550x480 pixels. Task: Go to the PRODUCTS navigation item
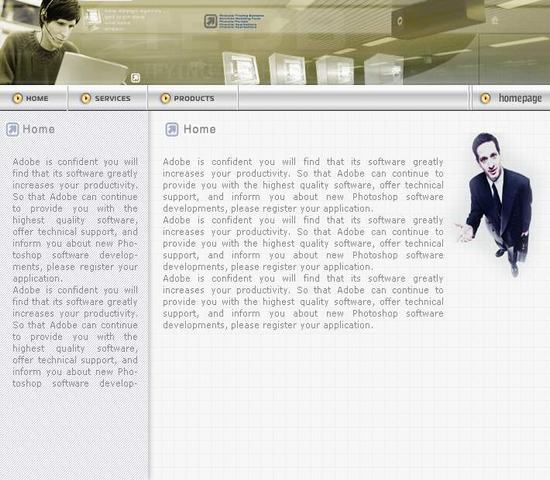coord(194,99)
